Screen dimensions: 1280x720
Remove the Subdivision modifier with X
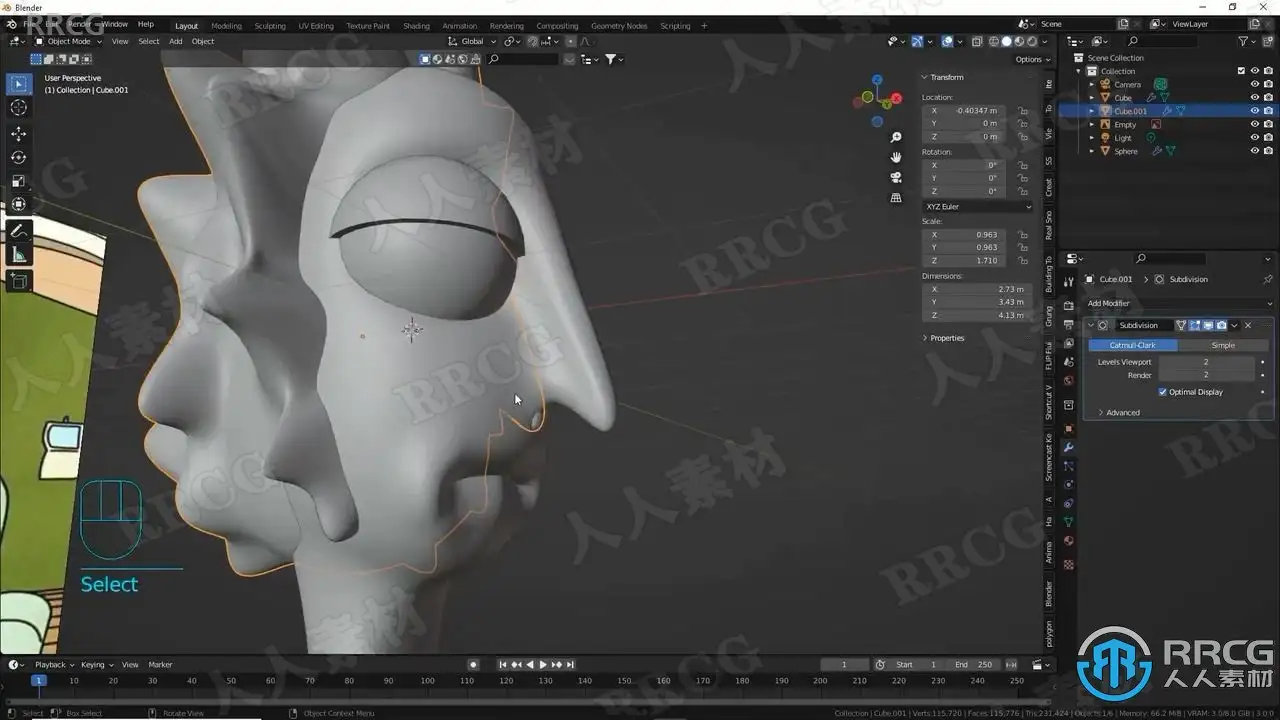click(1248, 325)
